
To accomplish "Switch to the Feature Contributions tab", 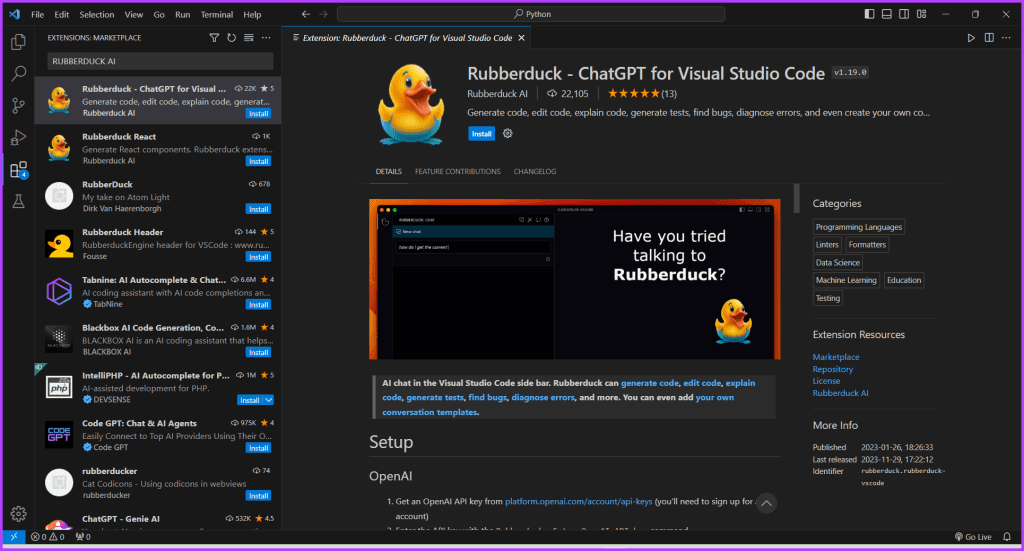I will pyautogui.click(x=458, y=172).
